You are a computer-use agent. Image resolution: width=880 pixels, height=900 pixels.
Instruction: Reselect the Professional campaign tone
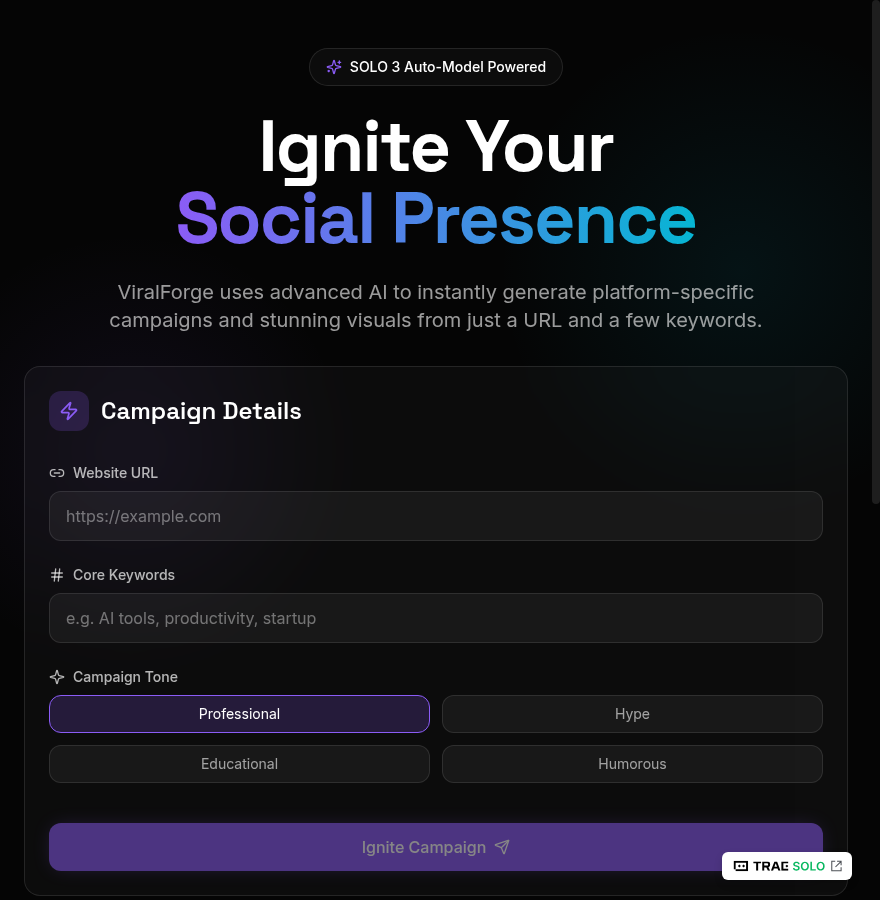click(x=239, y=714)
